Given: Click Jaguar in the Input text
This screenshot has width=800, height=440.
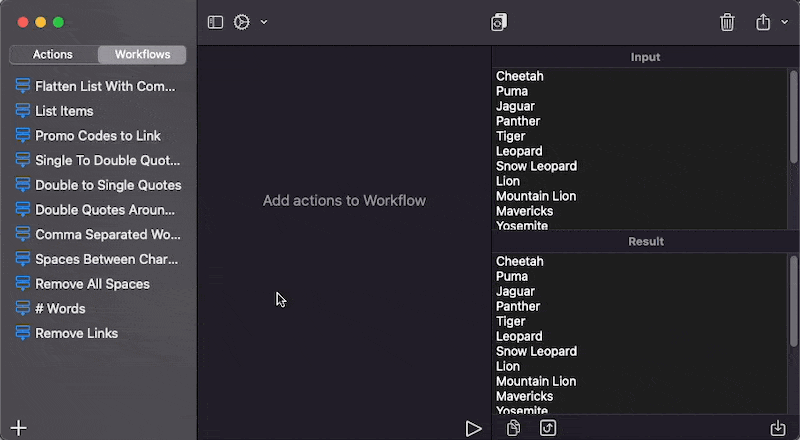Looking at the screenshot, I should 515,106.
